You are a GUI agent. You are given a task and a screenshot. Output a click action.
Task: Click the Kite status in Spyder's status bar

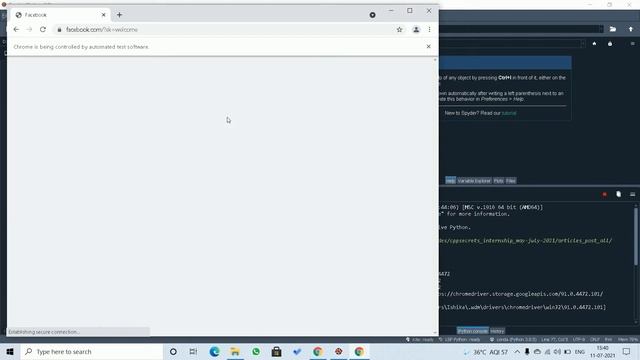click(420, 340)
